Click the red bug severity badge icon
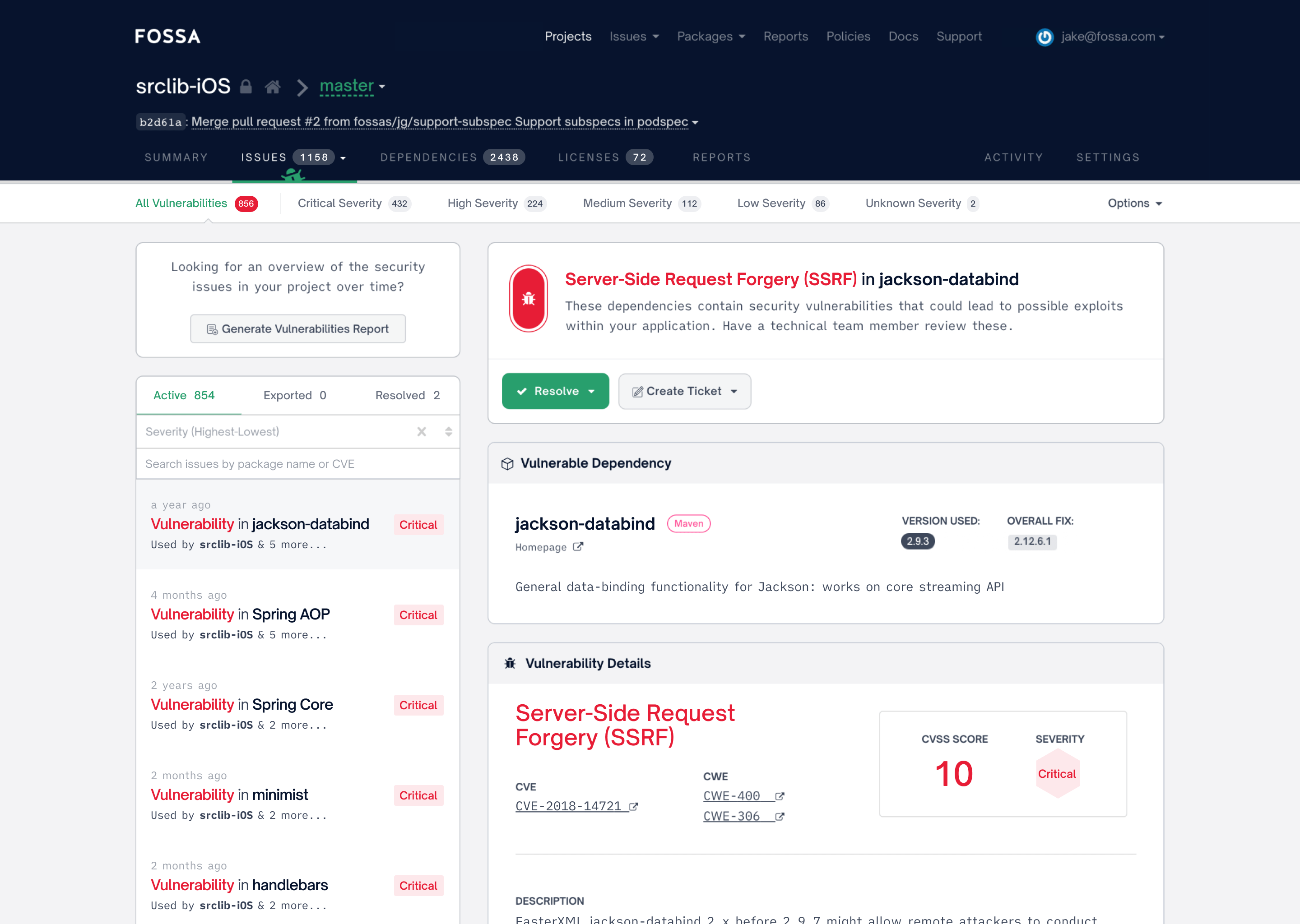 pos(528,299)
